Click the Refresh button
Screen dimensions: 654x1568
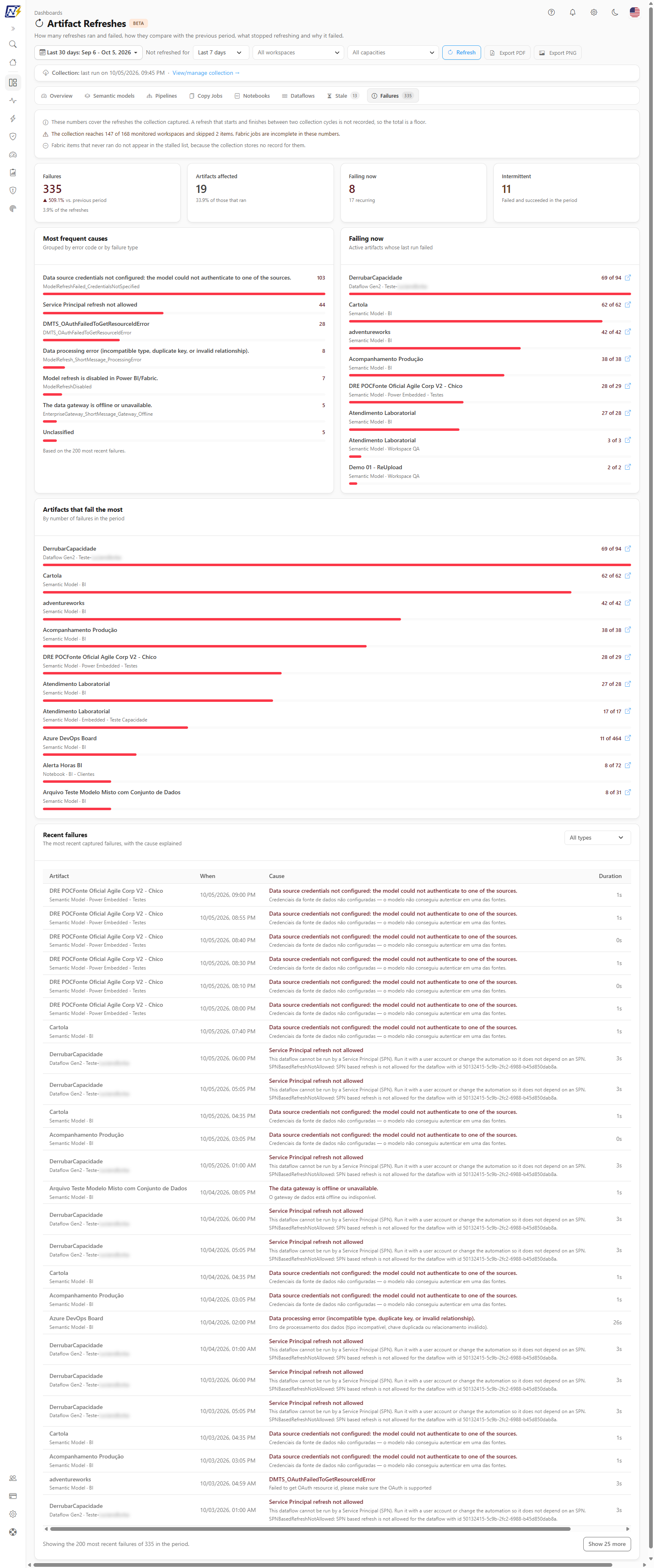click(461, 52)
